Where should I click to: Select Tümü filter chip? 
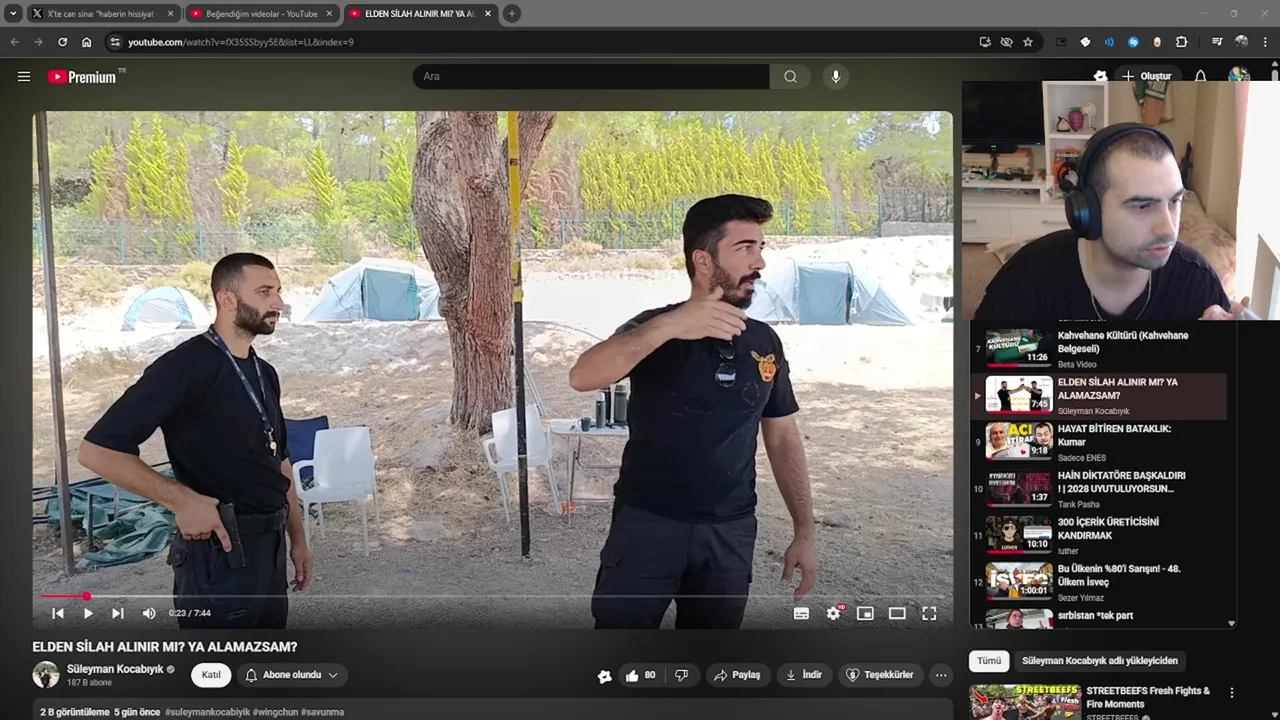989,661
